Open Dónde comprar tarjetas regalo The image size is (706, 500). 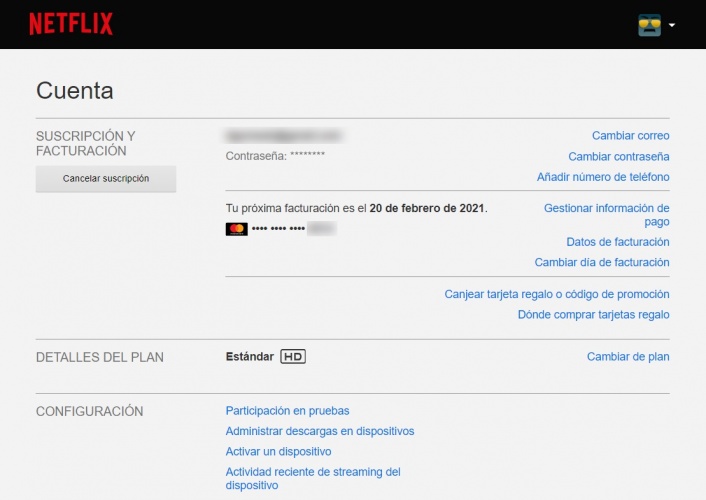[593, 314]
